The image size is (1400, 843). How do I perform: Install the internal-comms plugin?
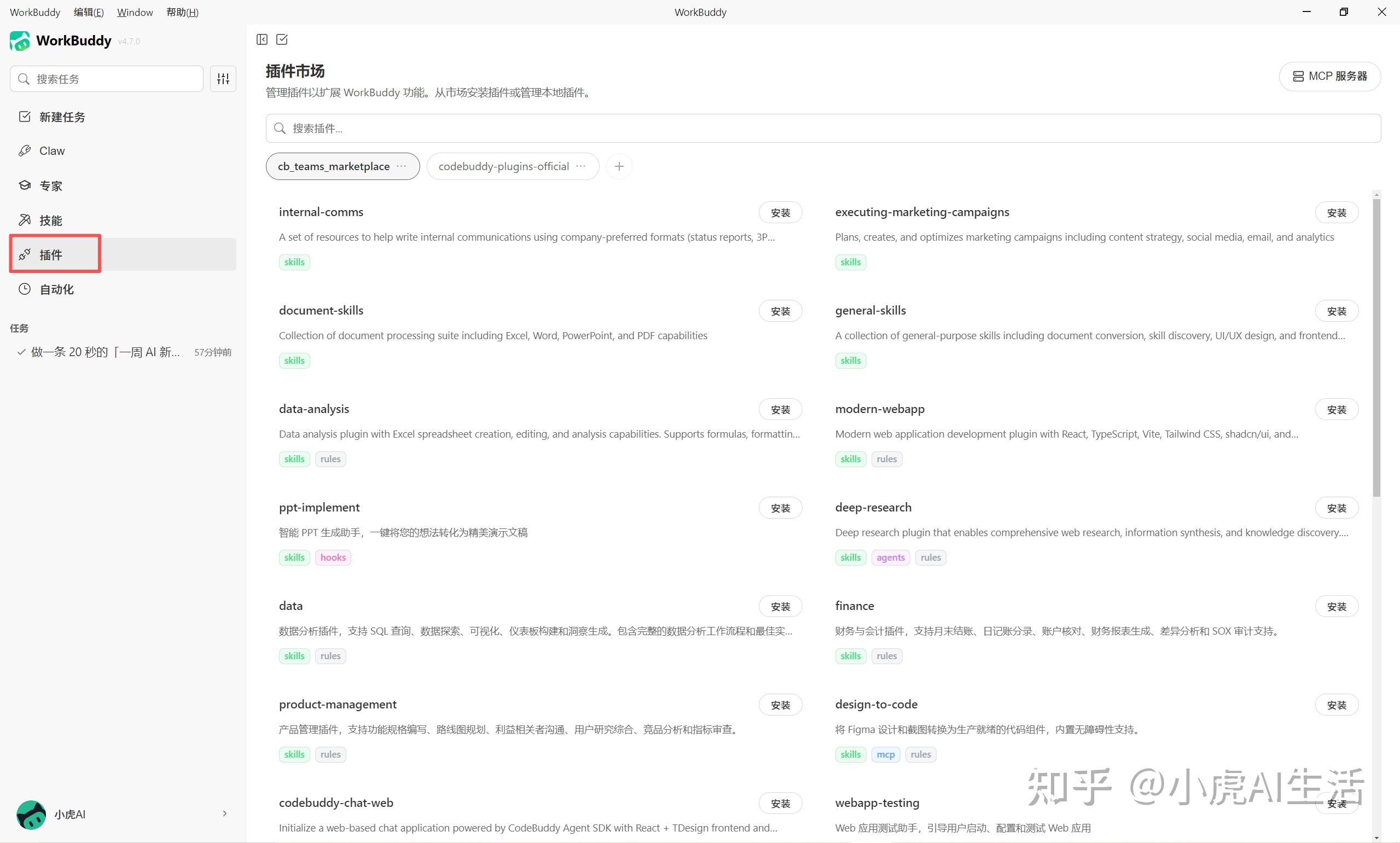(x=780, y=212)
